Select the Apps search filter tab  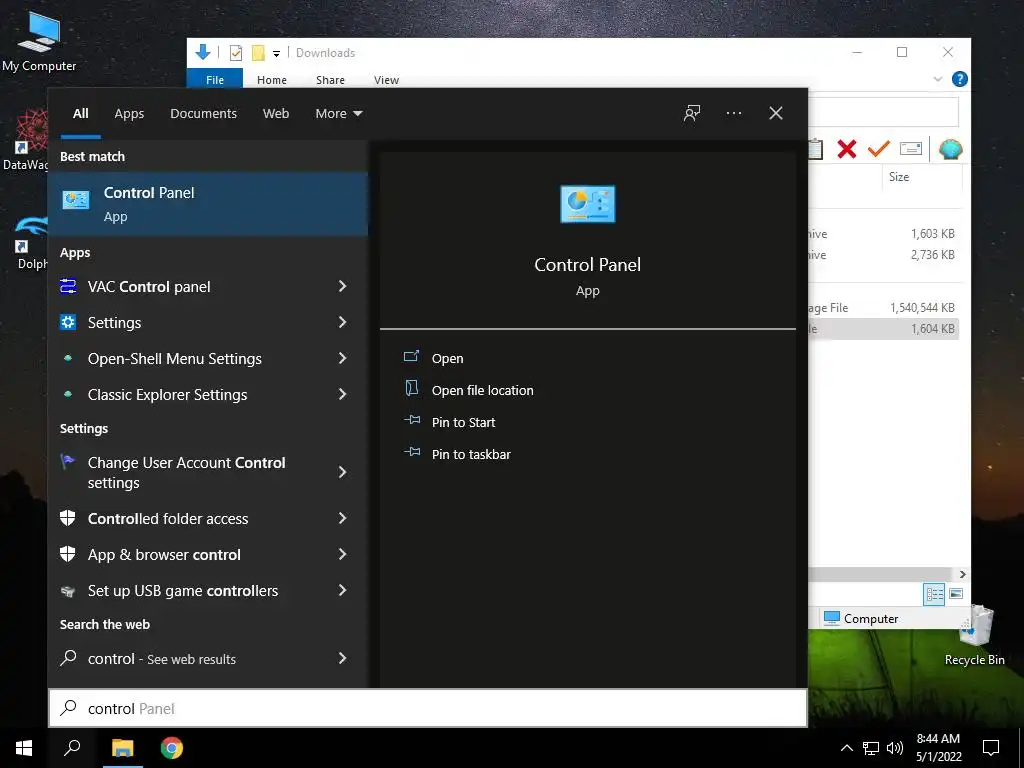[129, 114]
